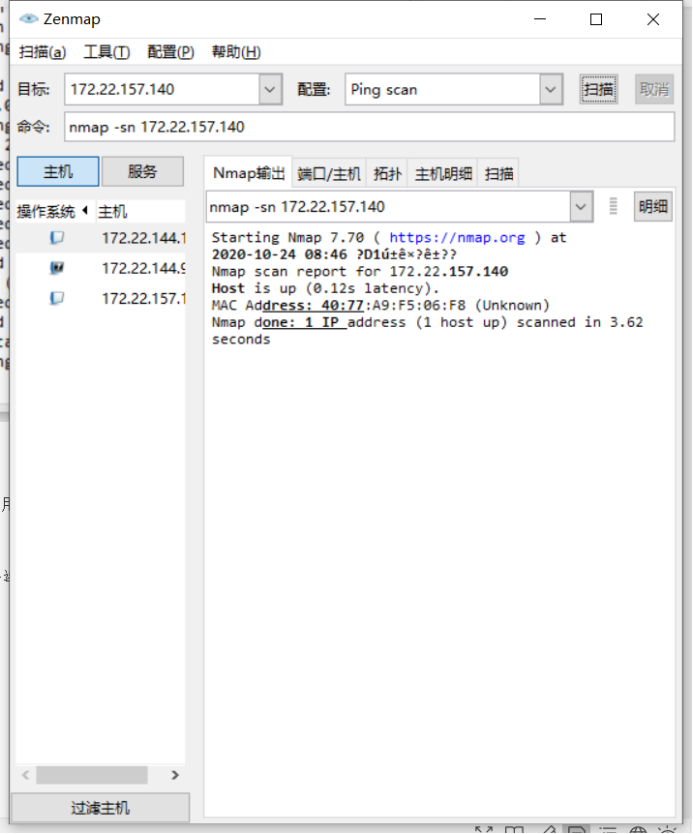Open the 配置(P) menu

[x=171, y=52]
